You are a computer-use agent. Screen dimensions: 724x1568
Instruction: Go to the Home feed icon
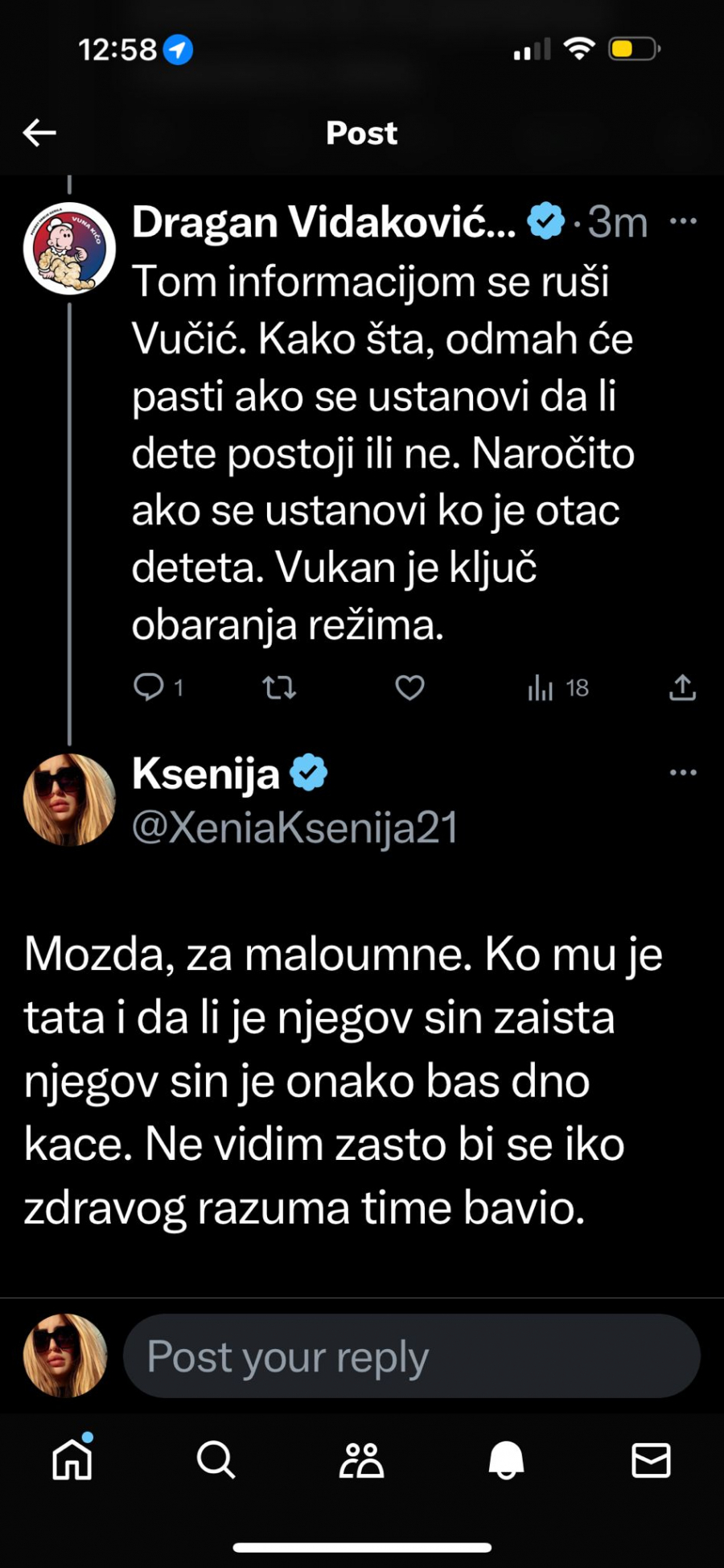[72, 1463]
